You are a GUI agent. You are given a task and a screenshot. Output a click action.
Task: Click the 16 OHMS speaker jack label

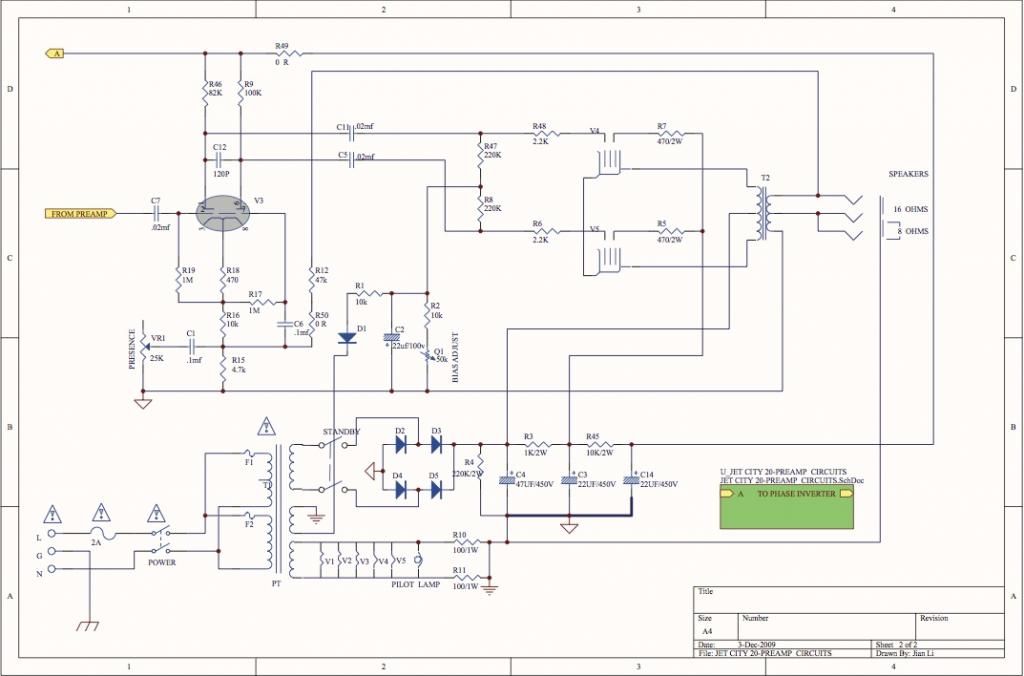click(x=910, y=210)
